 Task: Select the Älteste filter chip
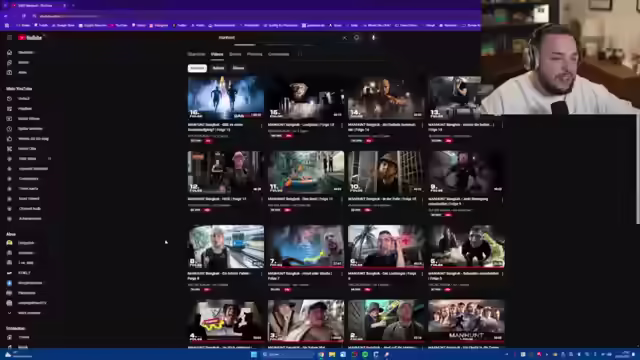238,68
